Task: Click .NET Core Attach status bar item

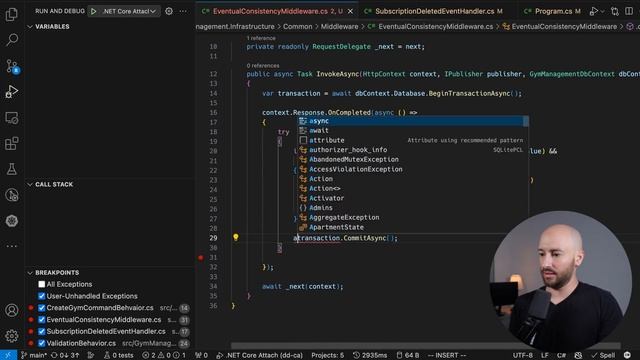Action: click(x=260, y=355)
